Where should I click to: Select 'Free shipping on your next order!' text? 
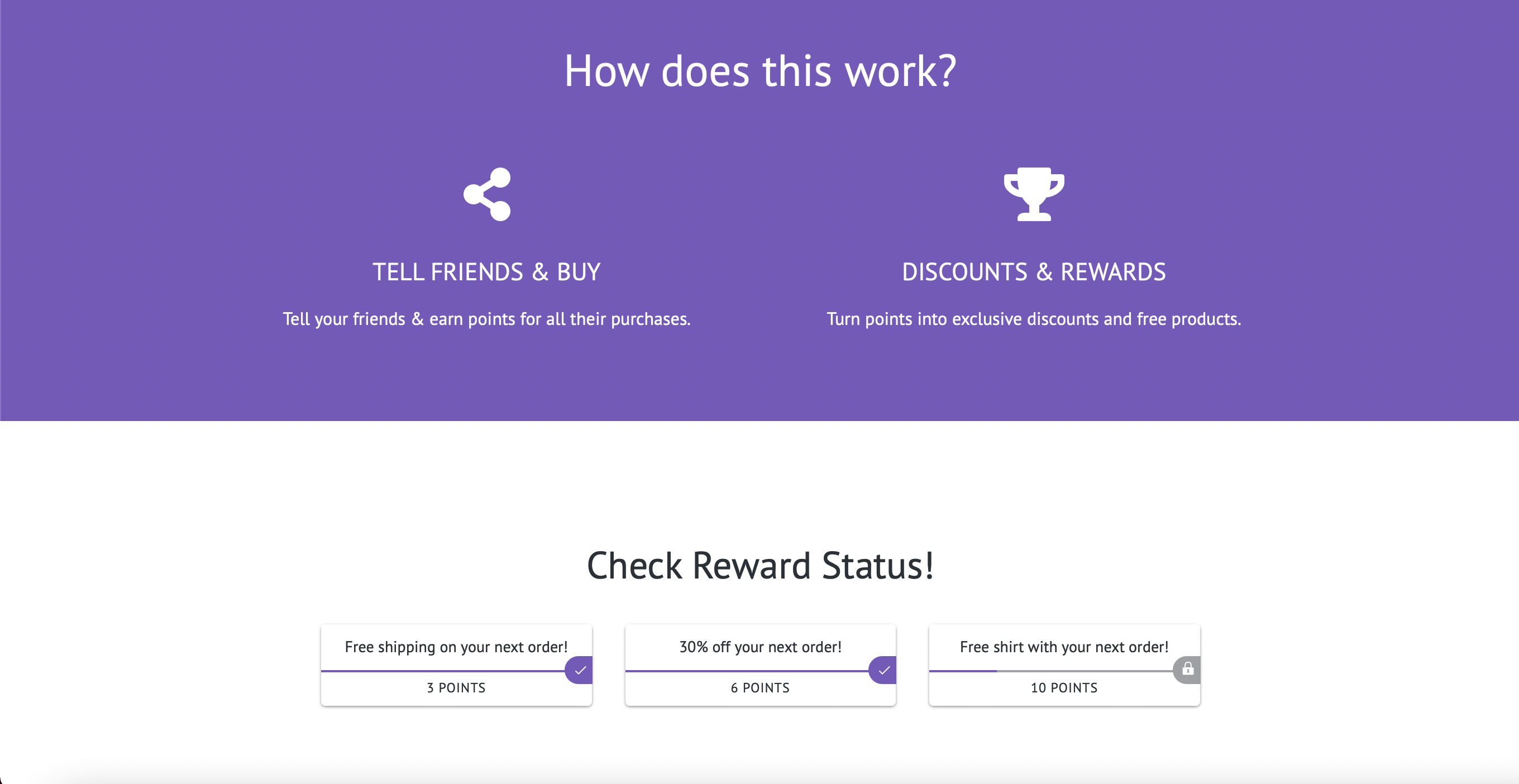[x=456, y=647]
